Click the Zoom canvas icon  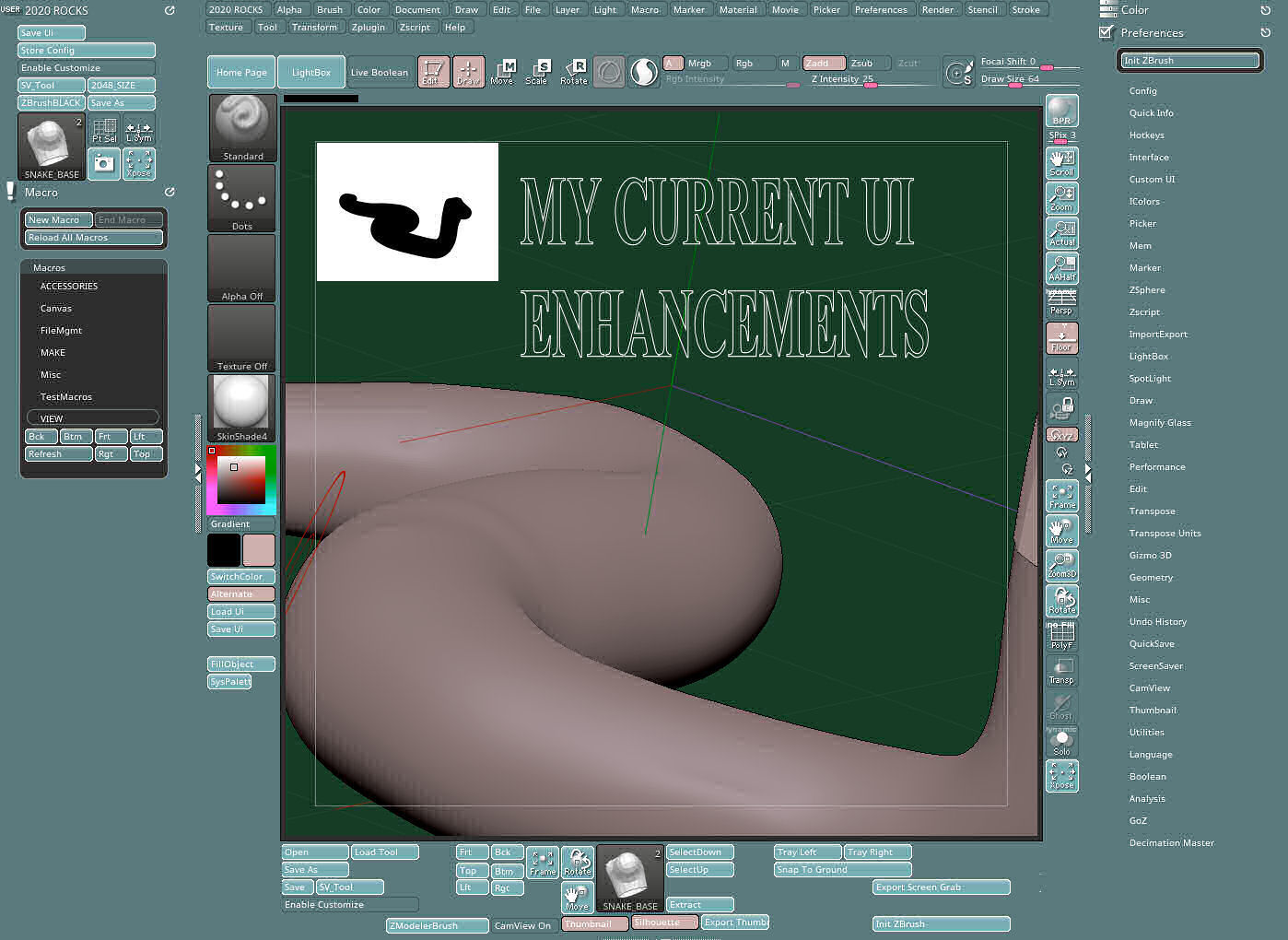click(x=1061, y=197)
